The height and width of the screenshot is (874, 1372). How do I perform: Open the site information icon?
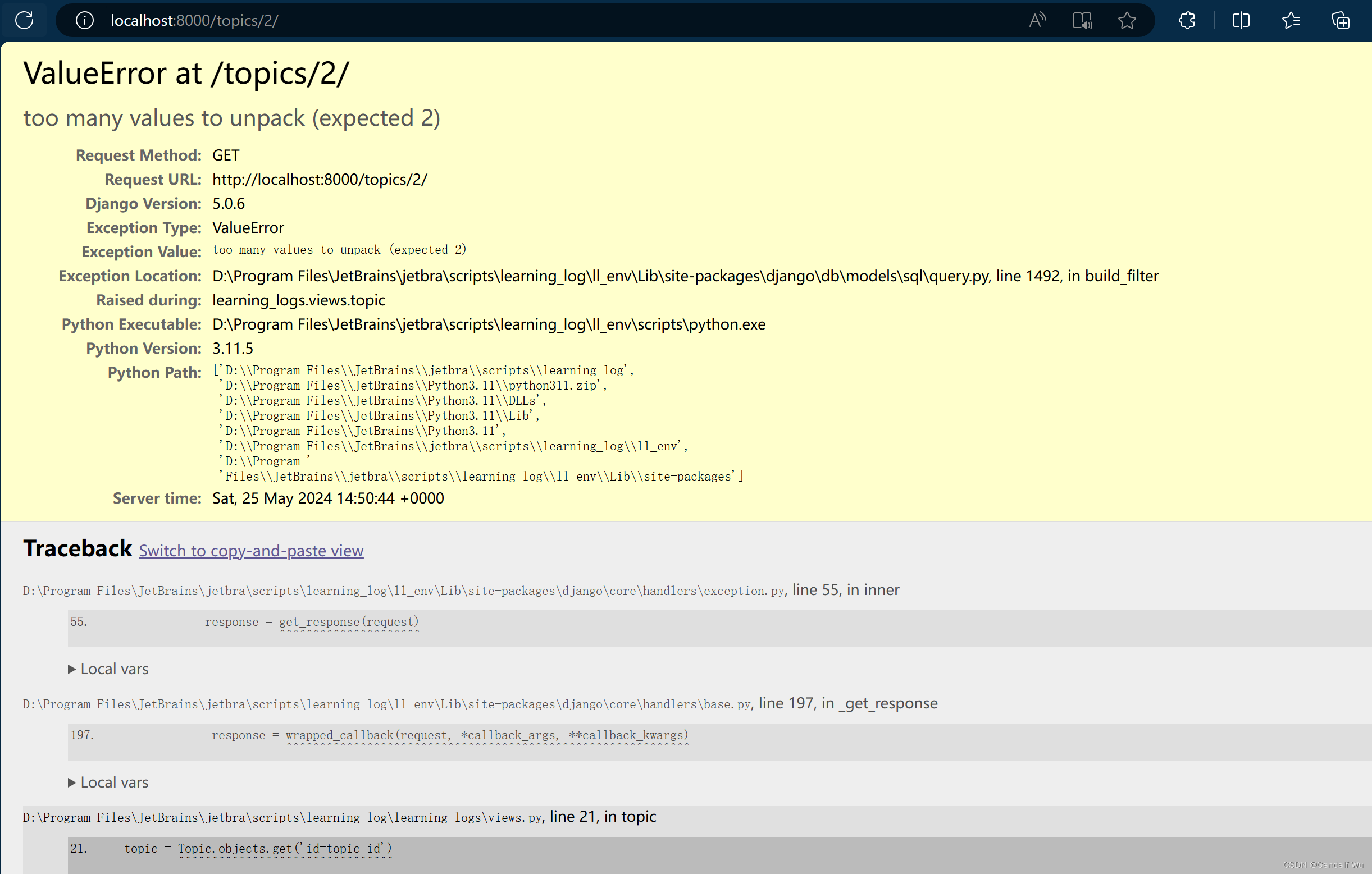[84, 21]
